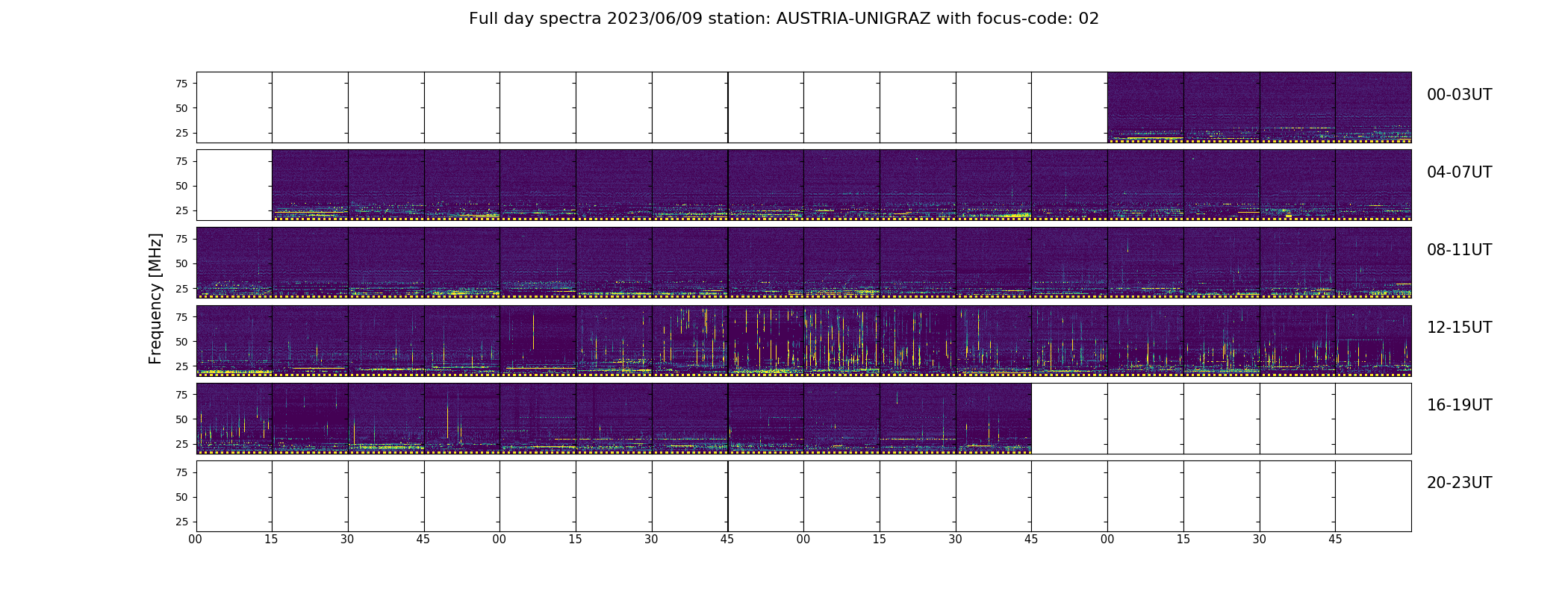Click the '00-03UT' row label
Image resolution: width=1568 pixels, height=597 pixels.
1459,95
